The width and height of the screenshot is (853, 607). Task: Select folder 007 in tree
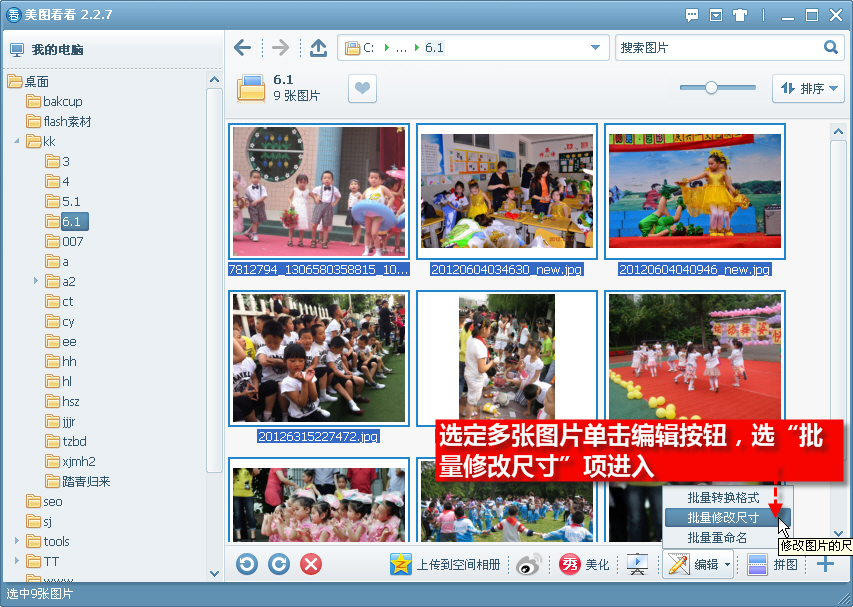click(73, 241)
